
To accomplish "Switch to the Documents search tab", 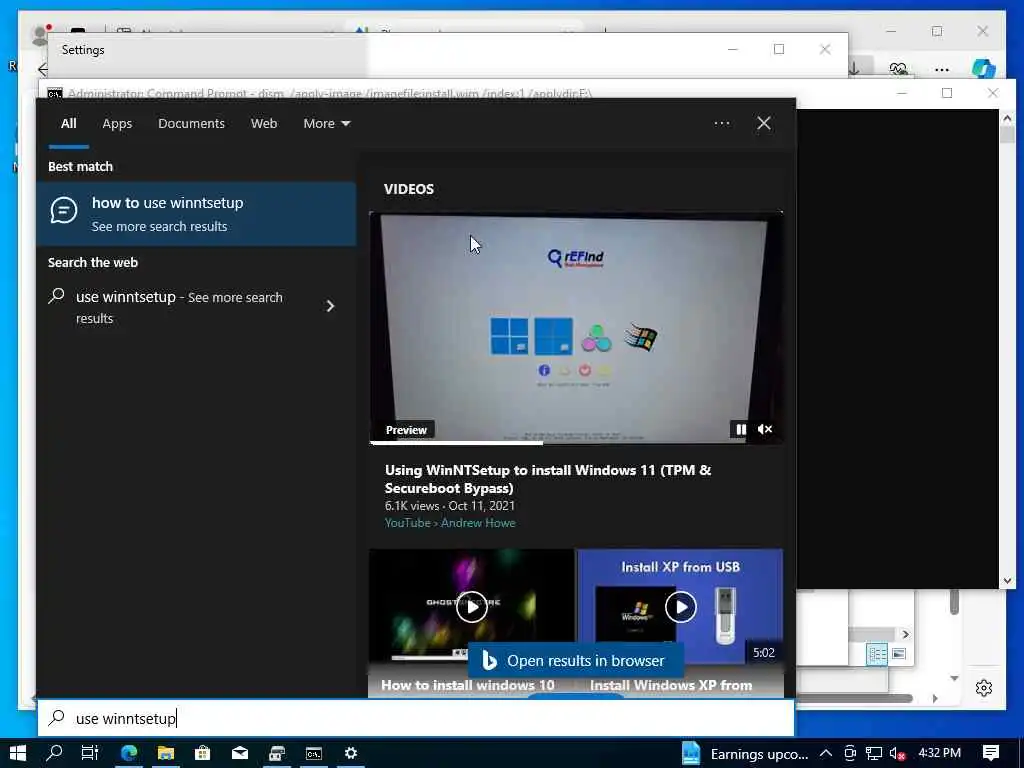I will [191, 123].
